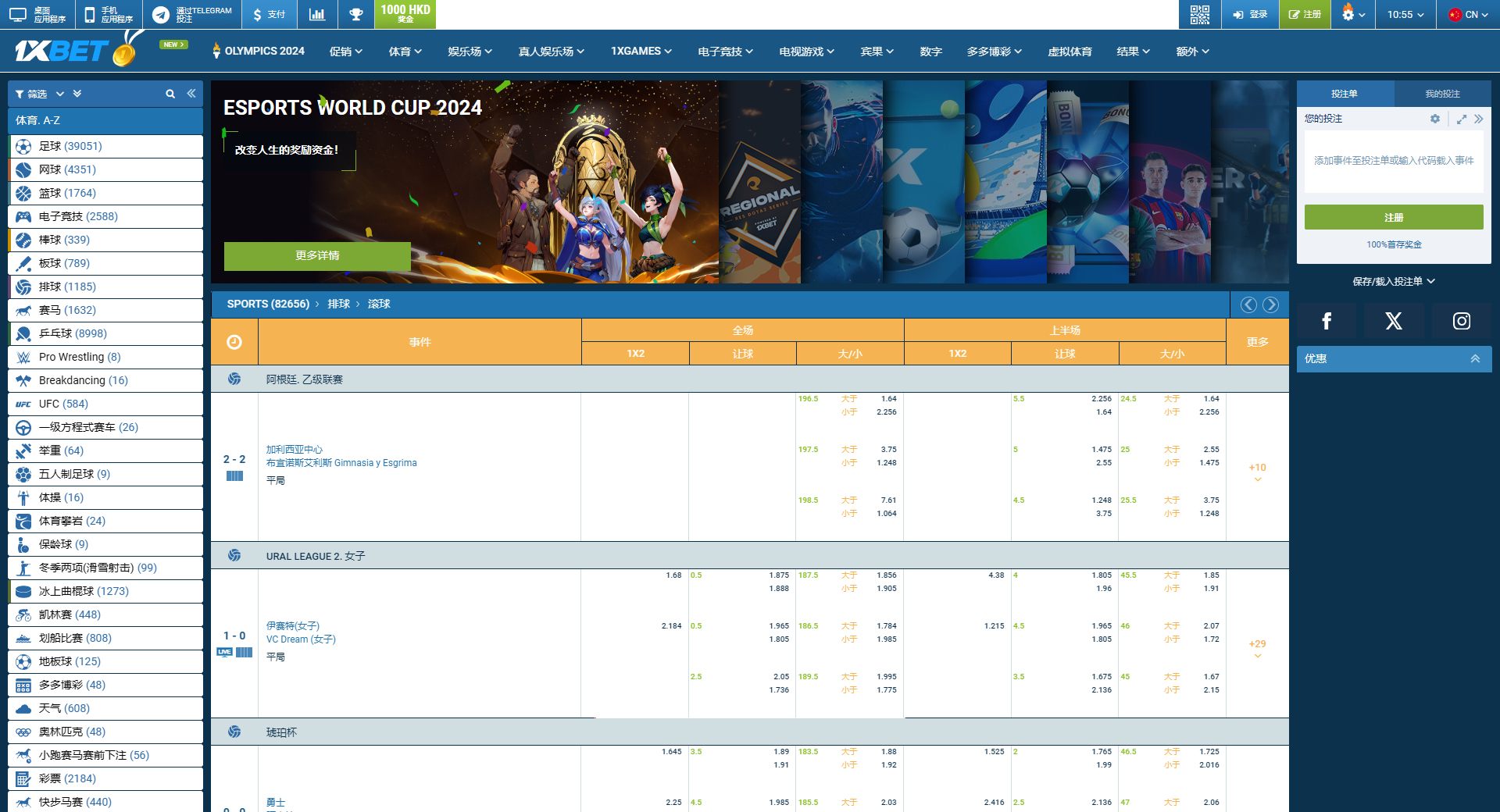Image resolution: width=1500 pixels, height=812 pixels.
Task: Open VC Dream (女子) team link
Action: click(301, 639)
